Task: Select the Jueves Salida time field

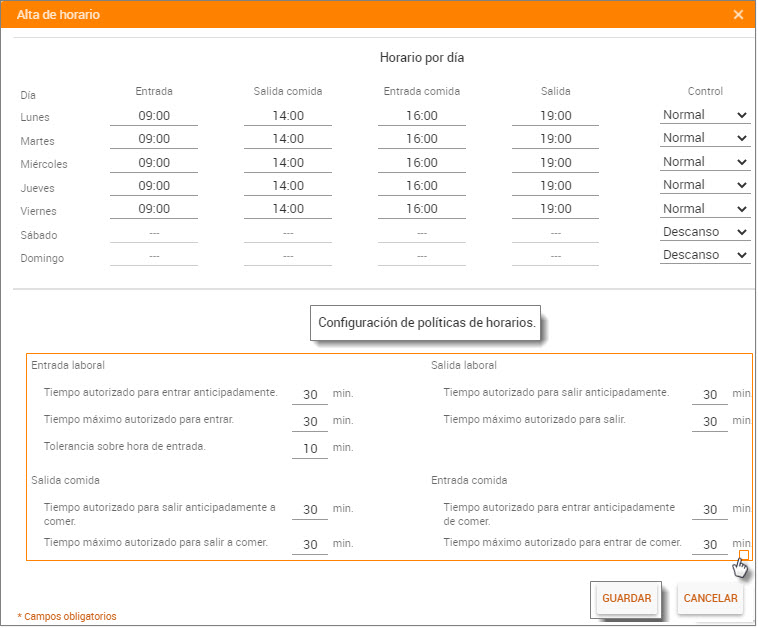Action: coord(556,186)
